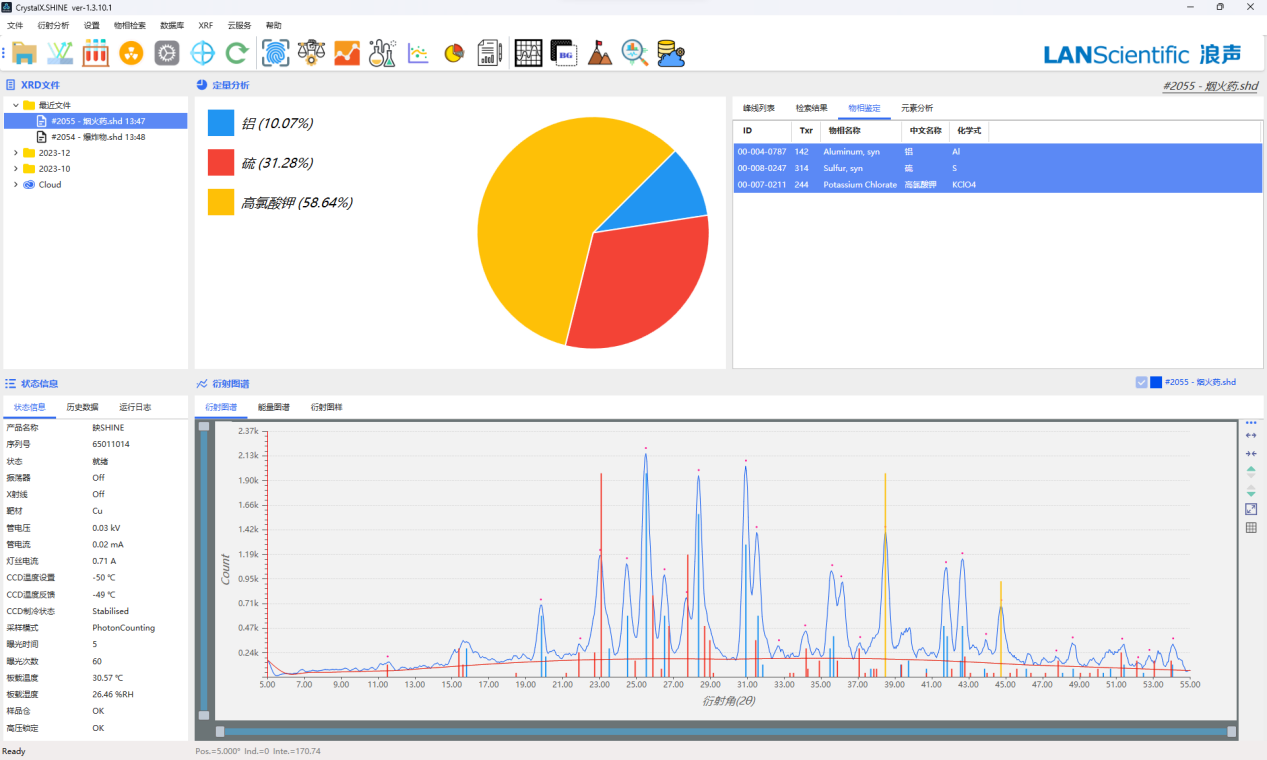Click the scatter plot toolbar icon
This screenshot has width=1267, height=760.
tap(418, 53)
